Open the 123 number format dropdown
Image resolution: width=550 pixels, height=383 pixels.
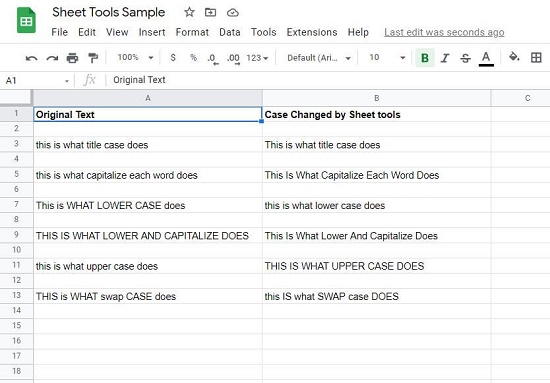pyautogui.click(x=257, y=58)
